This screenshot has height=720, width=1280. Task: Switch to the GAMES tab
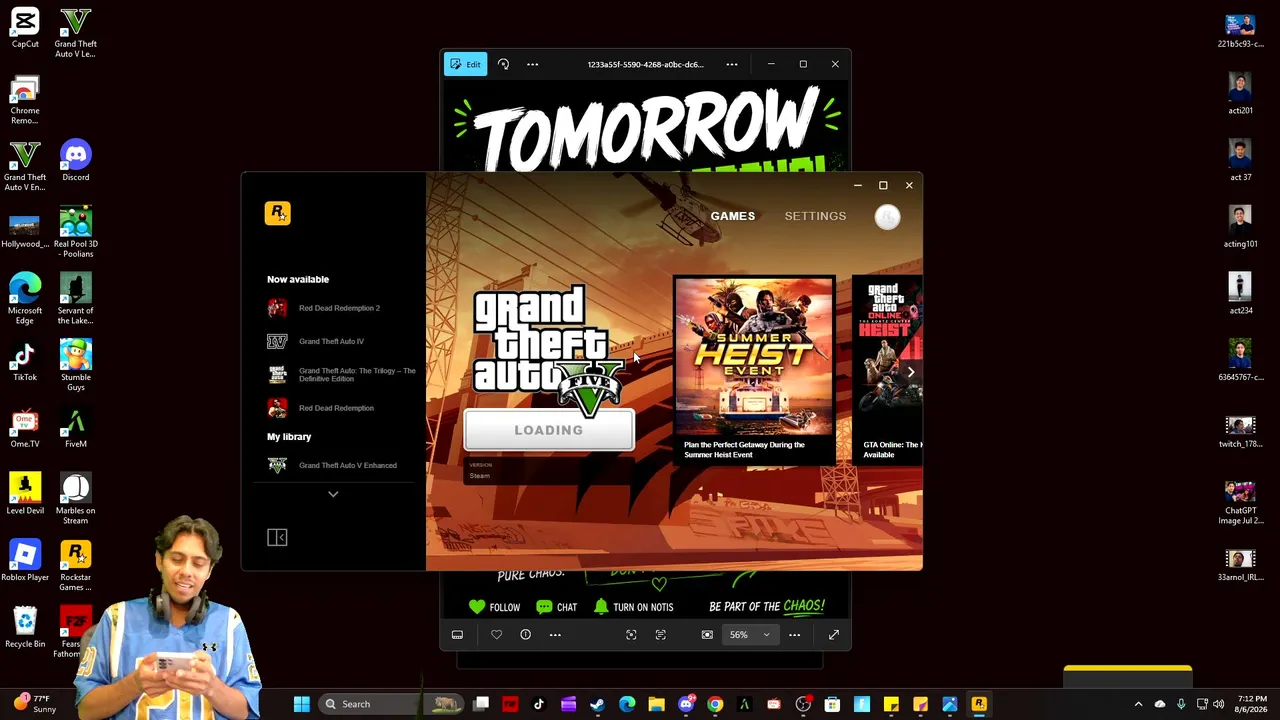(x=733, y=216)
